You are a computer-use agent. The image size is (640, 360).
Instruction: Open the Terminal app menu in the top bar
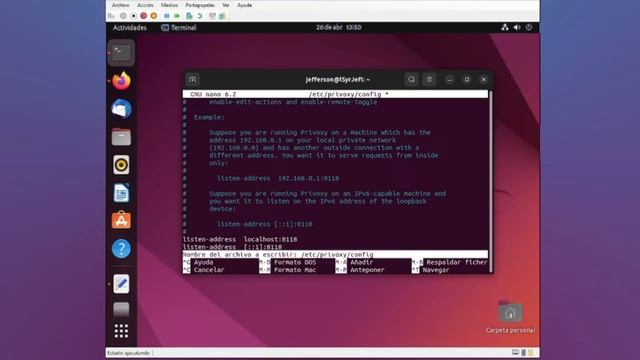(x=179, y=28)
